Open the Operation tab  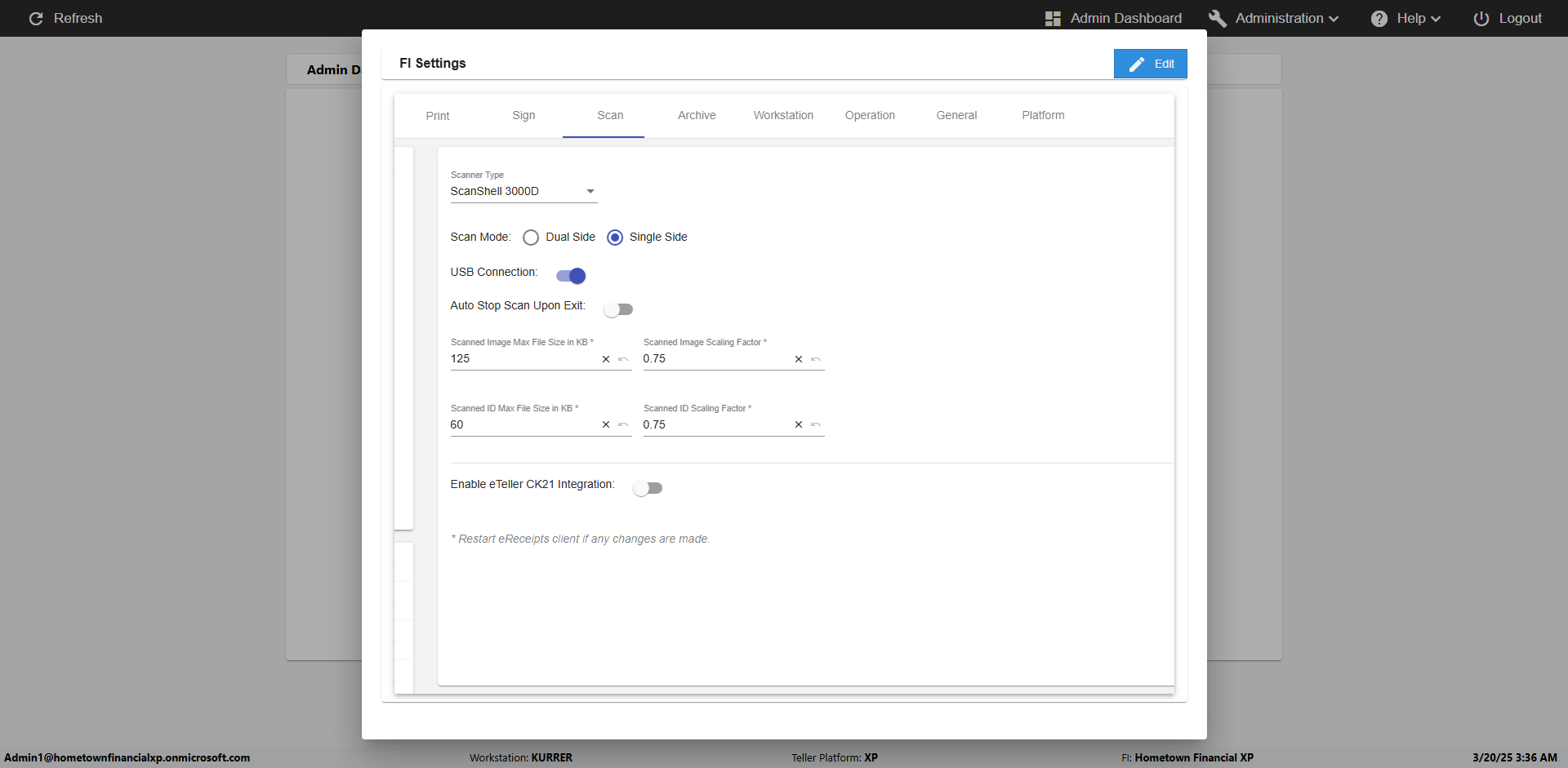point(870,115)
